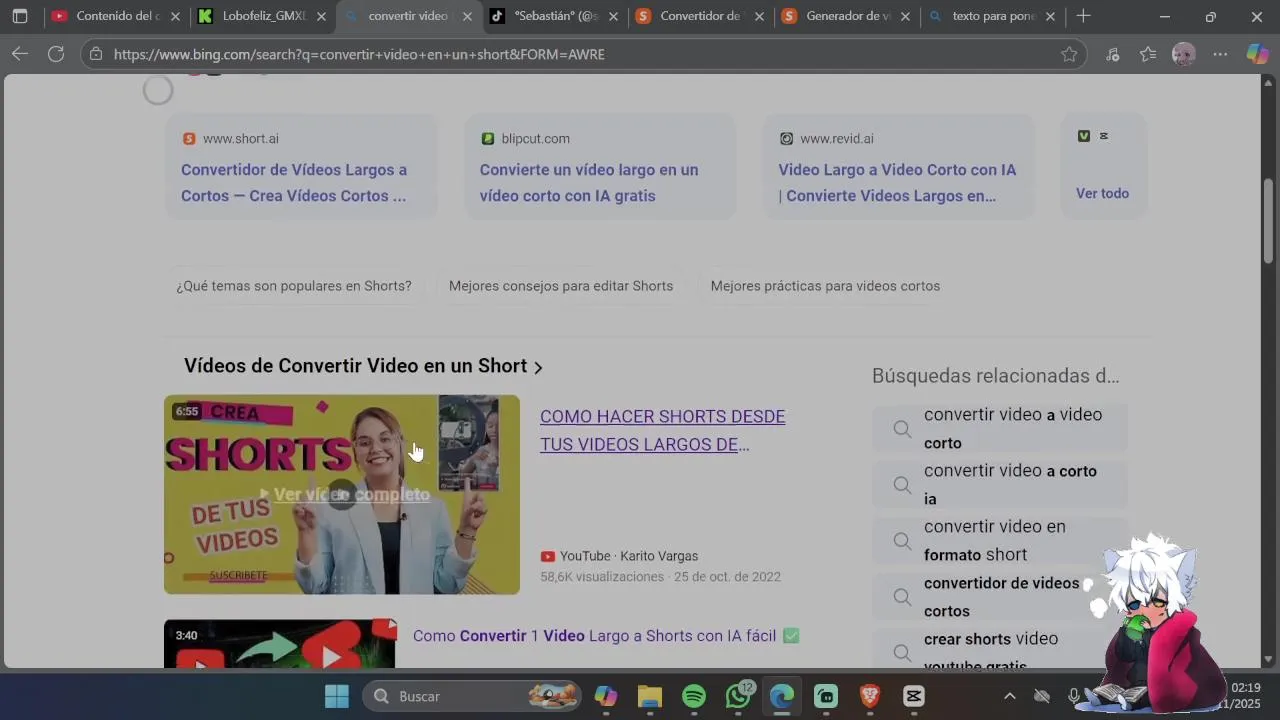Open the Copilot sidebar icon
The image size is (1280, 720).
pyautogui.click(x=1258, y=54)
